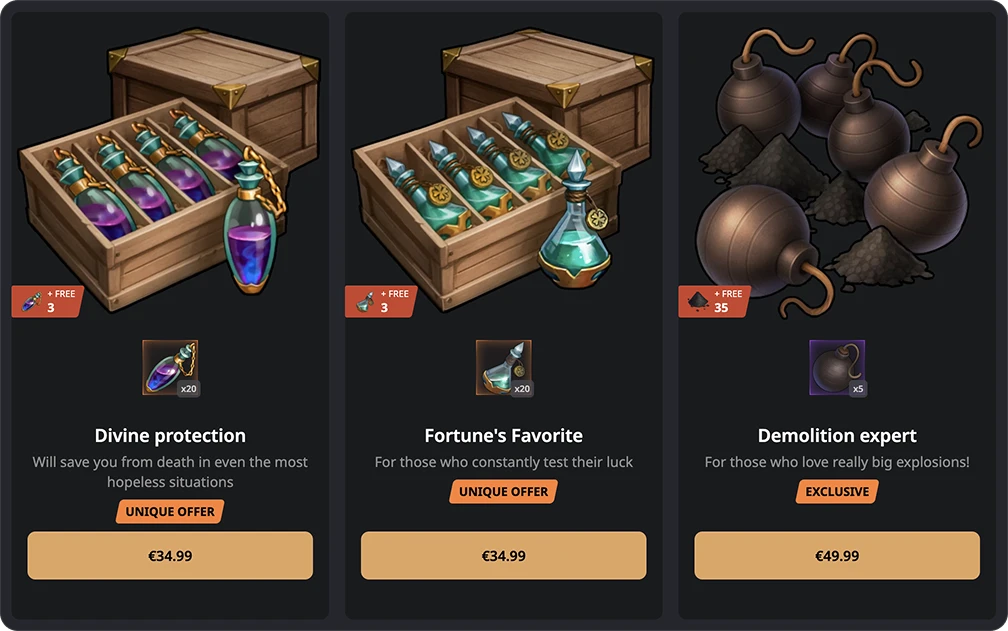Open the Divine protection title
The image size is (1008, 631).
click(170, 436)
